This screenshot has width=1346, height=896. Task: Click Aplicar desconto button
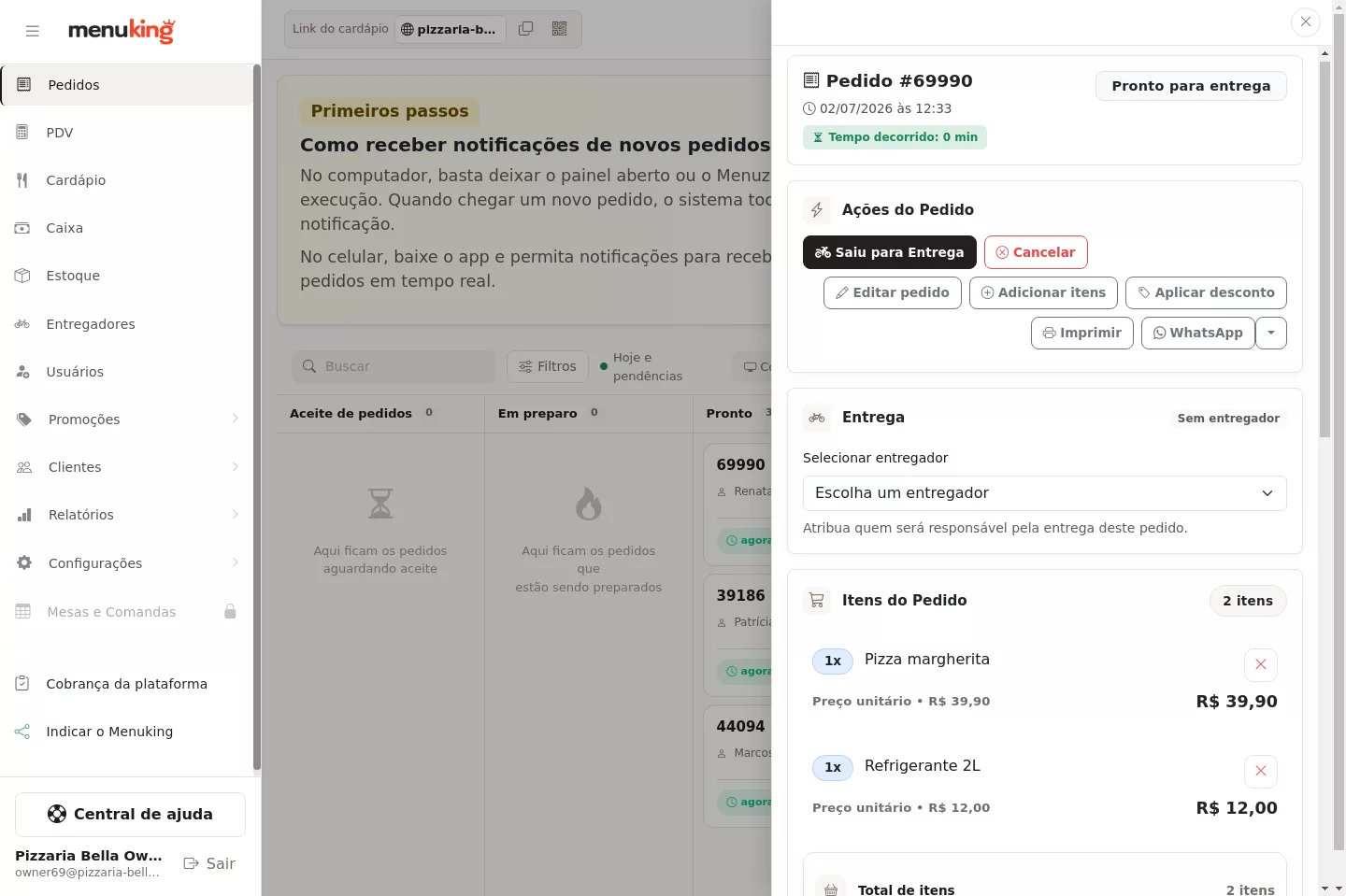click(1206, 292)
